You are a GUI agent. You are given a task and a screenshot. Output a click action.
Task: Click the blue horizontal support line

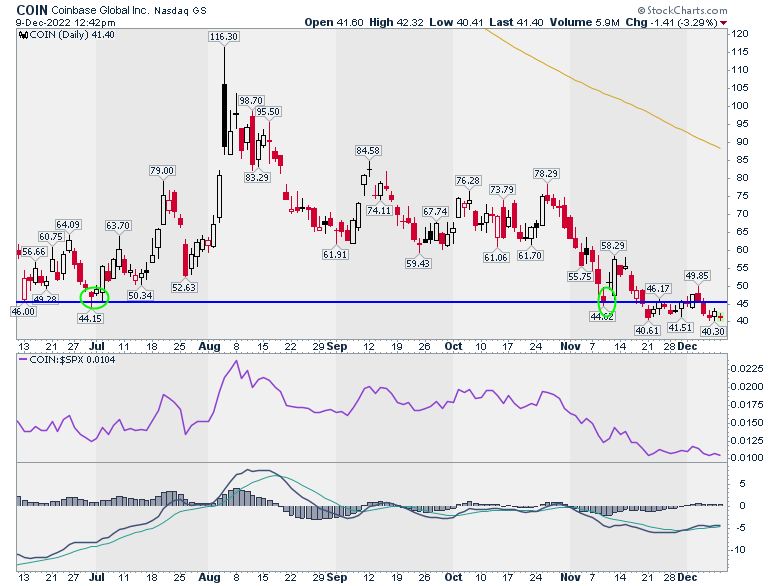click(372, 302)
